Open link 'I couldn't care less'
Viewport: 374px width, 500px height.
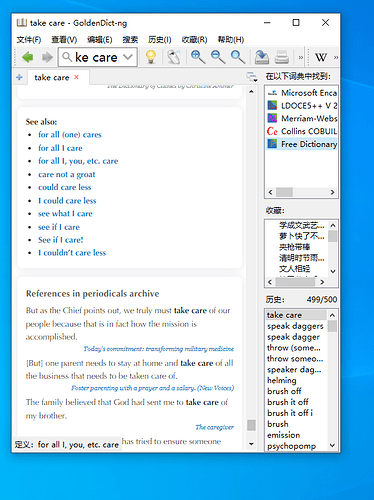pyautogui.click(x=72, y=253)
